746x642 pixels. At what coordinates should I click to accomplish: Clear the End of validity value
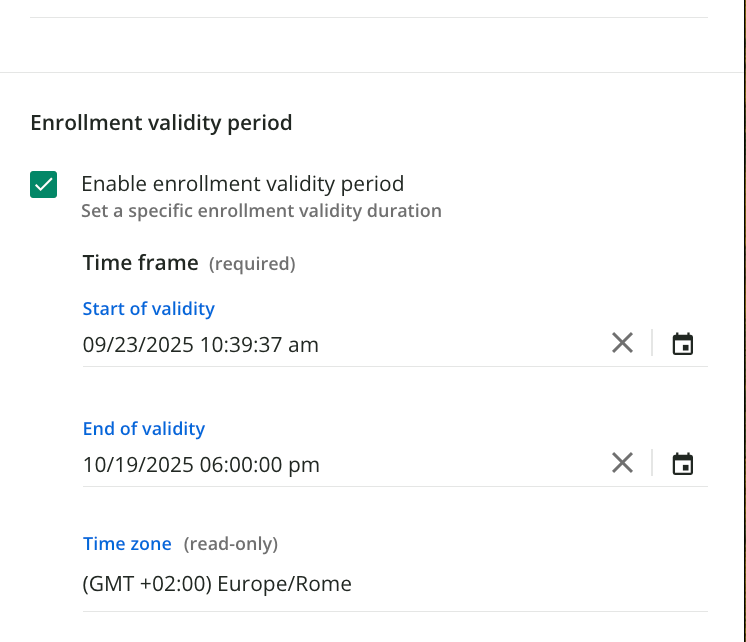tap(622, 464)
